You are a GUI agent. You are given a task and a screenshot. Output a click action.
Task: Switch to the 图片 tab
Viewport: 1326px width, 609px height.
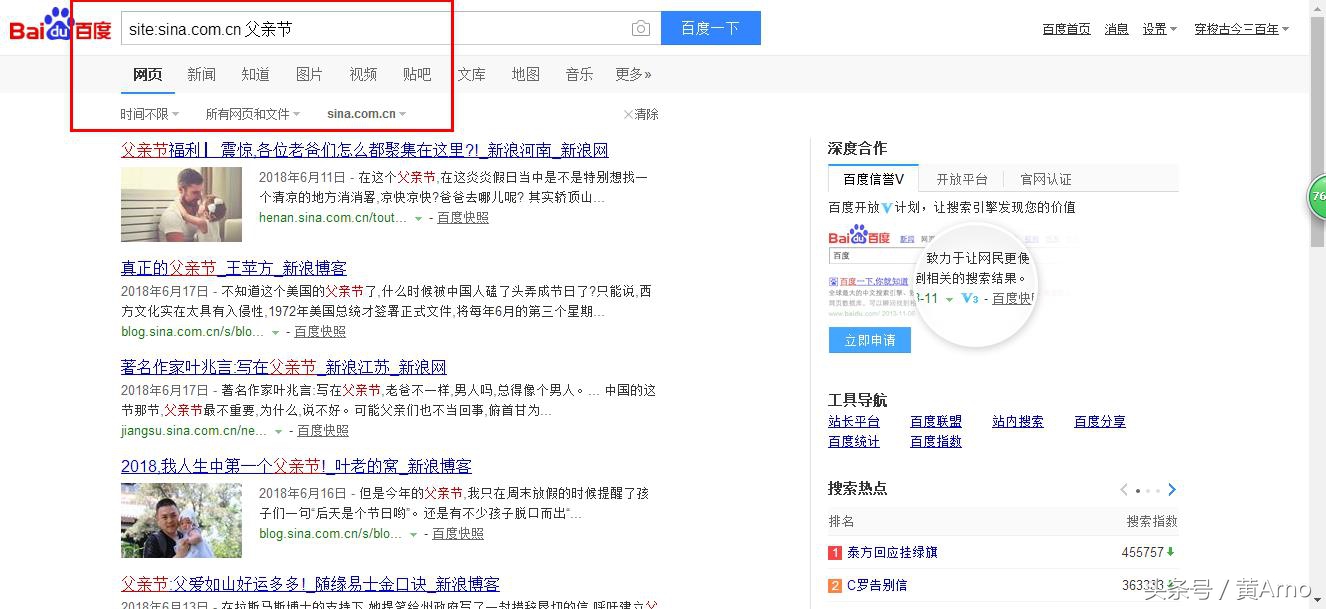click(310, 74)
